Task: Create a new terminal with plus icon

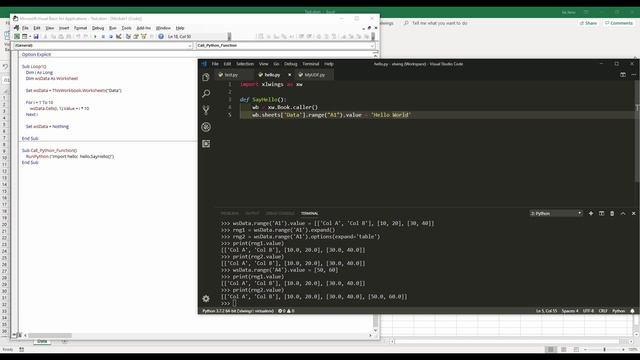Action: pos(591,213)
